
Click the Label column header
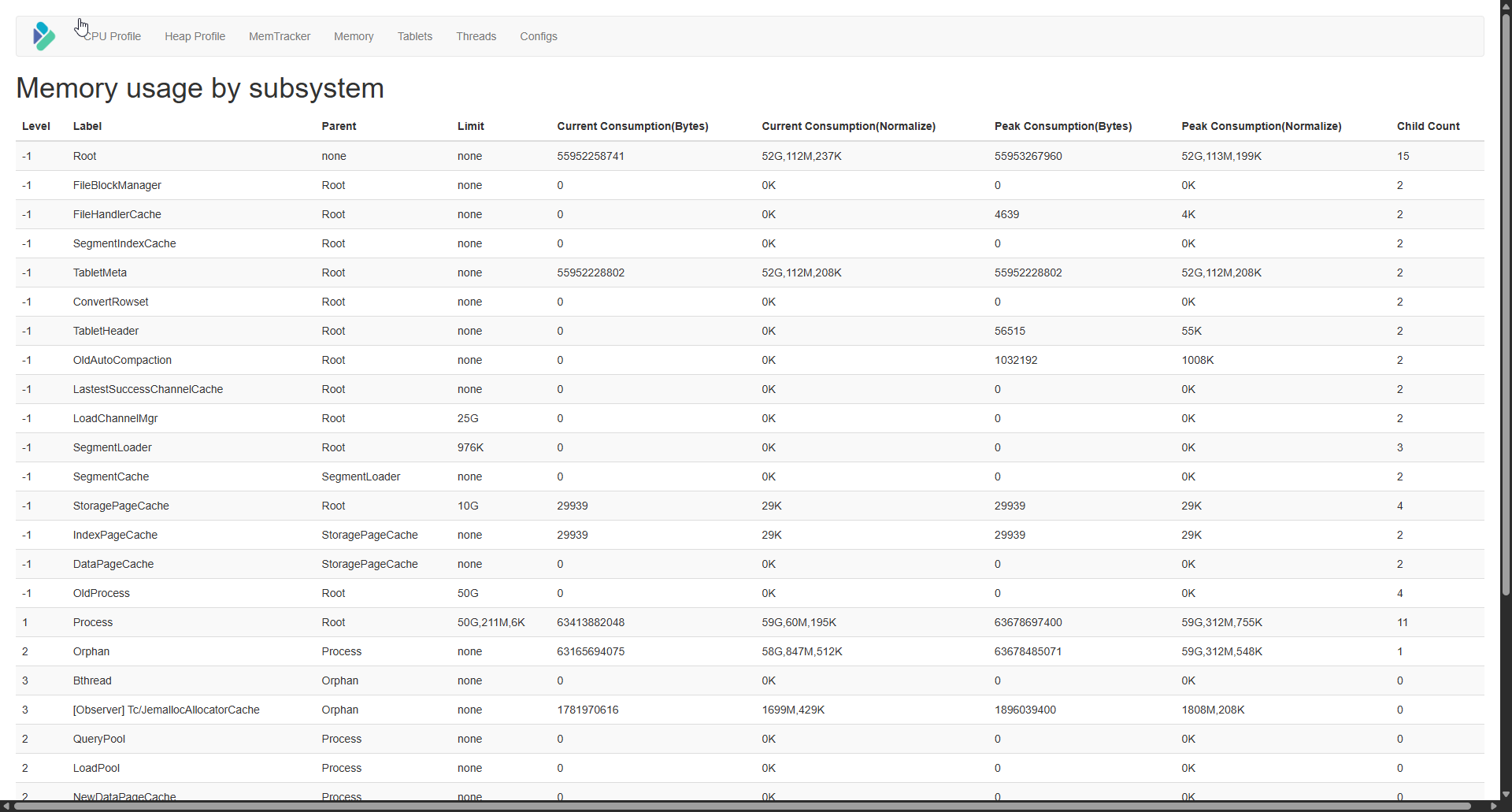pyautogui.click(x=87, y=126)
